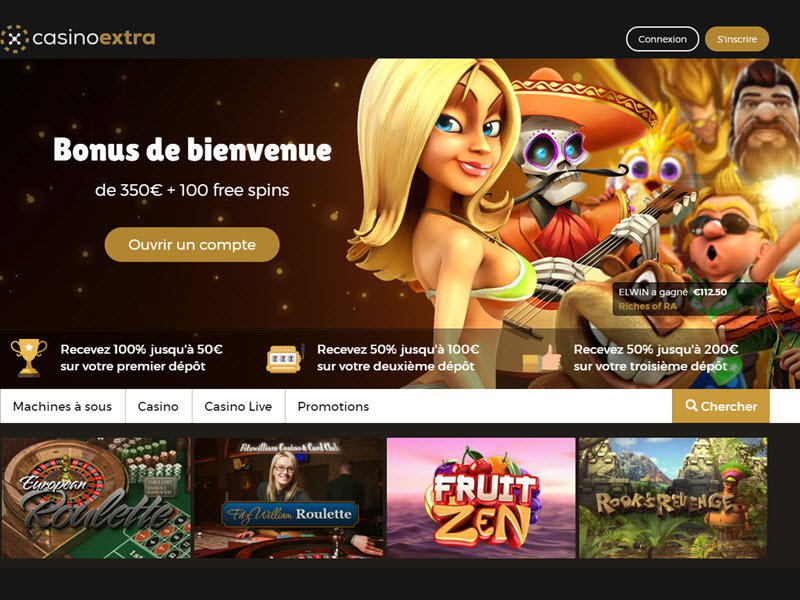Open the Promotions tab
The height and width of the screenshot is (600, 800).
pos(333,406)
